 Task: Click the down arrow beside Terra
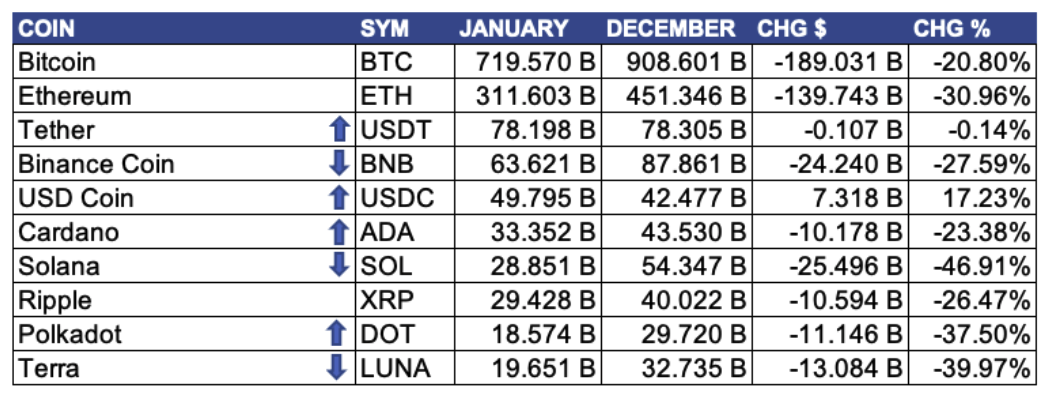pyautogui.click(x=340, y=367)
